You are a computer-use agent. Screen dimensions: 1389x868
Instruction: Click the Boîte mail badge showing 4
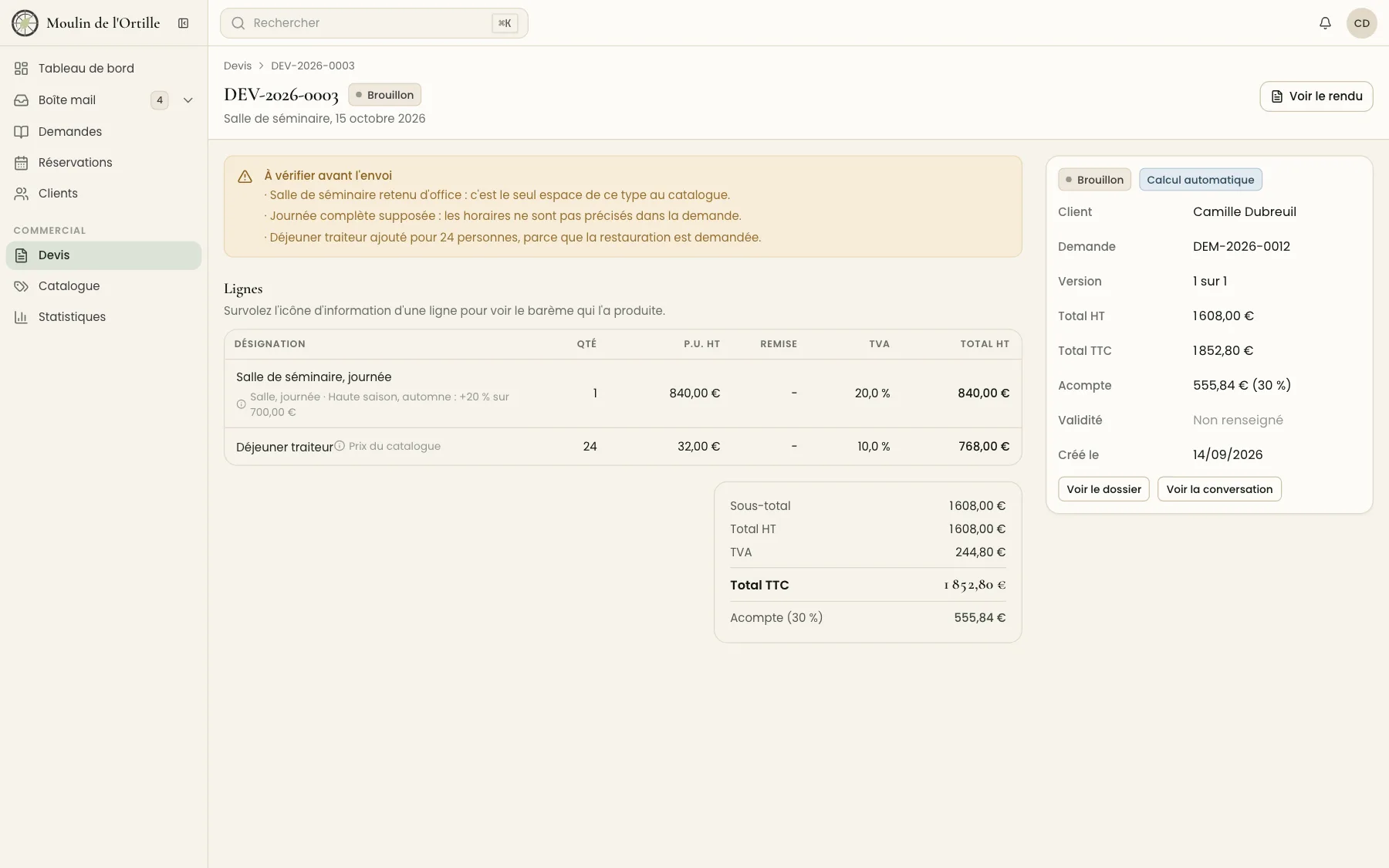point(160,100)
